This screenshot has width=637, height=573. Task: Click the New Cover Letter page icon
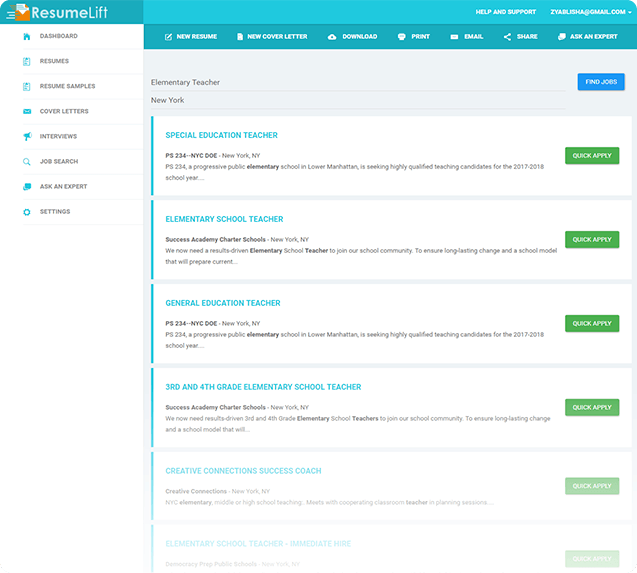pos(240,37)
